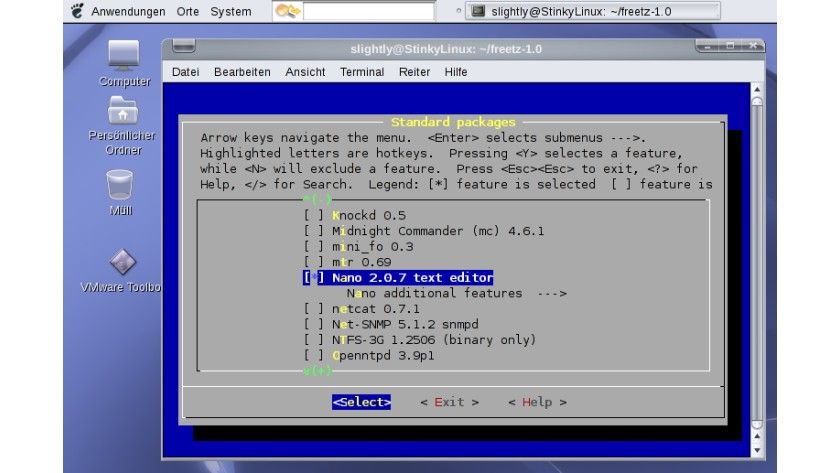The image size is (840, 473).
Task: Click the terminal vertical scrollbar track
Action: click(757, 262)
